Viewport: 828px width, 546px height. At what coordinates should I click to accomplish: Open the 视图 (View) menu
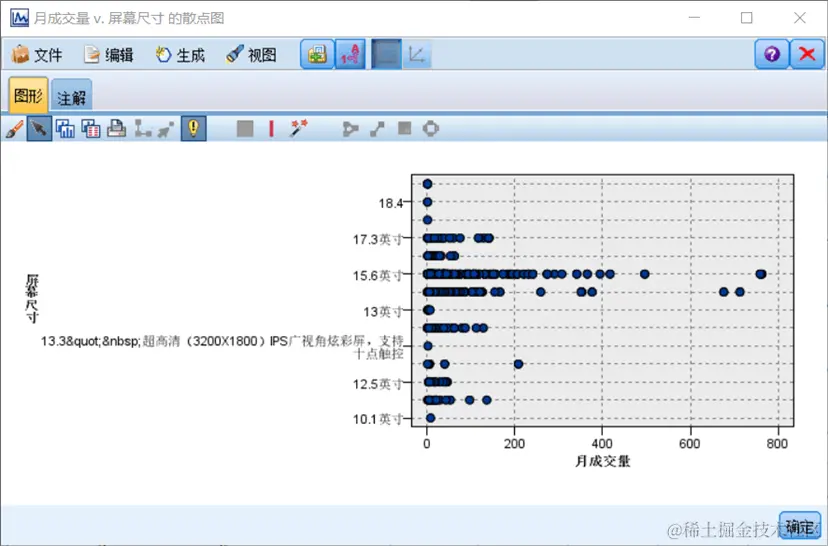coord(251,54)
